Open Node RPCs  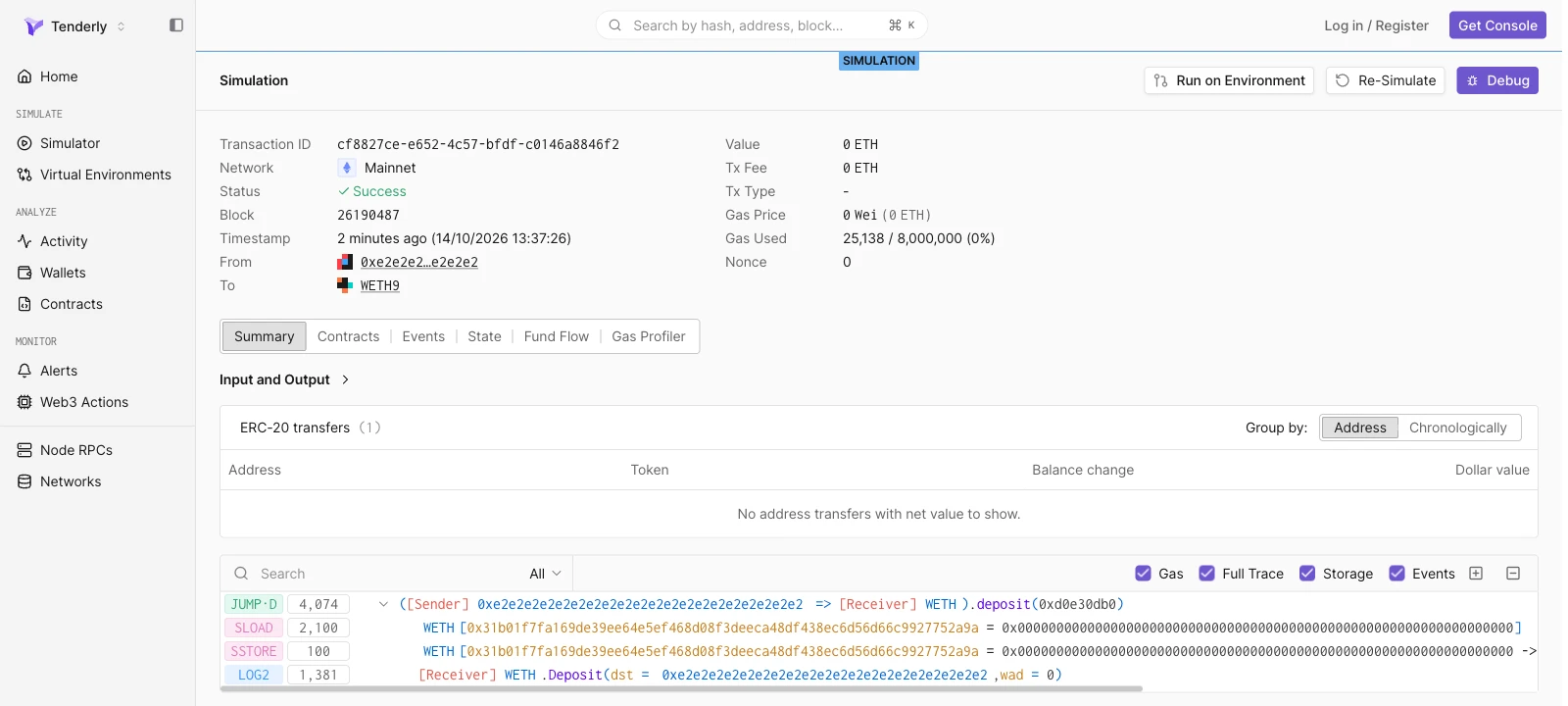[x=75, y=450]
